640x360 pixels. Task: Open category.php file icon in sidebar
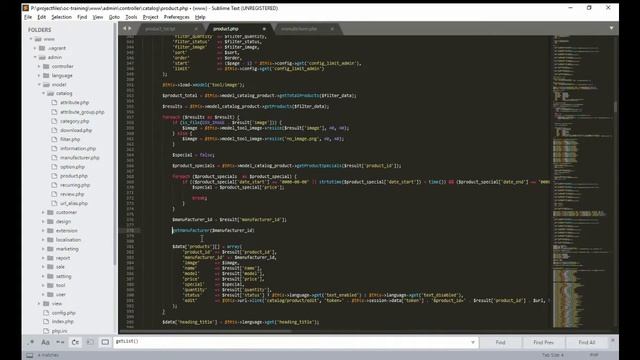click(54, 121)
